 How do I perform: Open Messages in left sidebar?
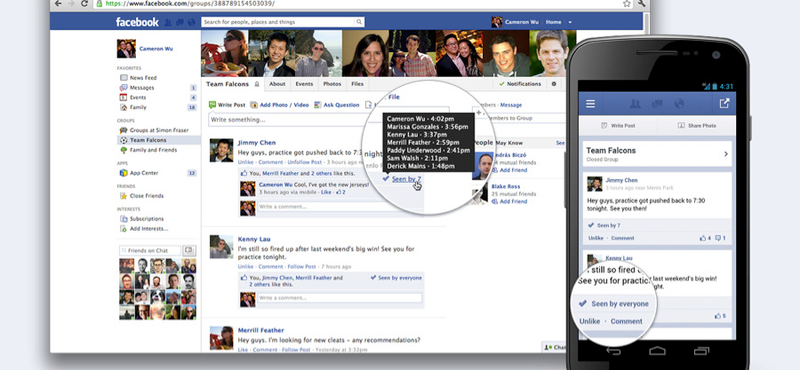(142, 87)
